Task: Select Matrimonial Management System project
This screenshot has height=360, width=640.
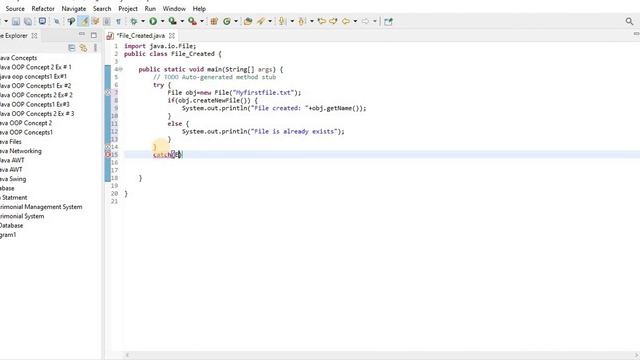Action: click(x=41, y=207)
